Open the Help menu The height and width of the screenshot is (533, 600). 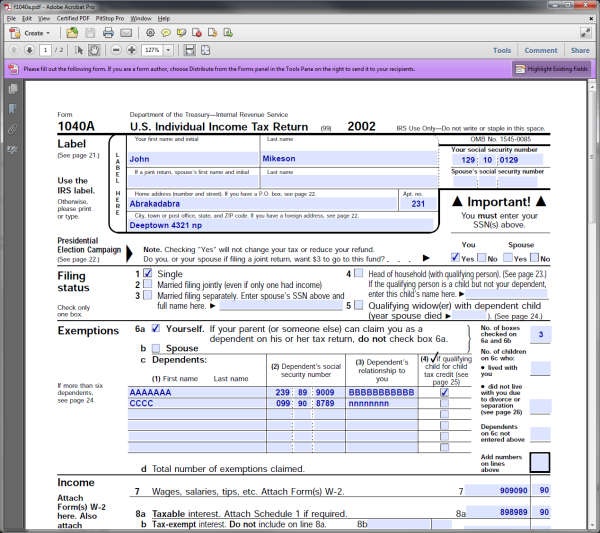[x=164, y=18]
